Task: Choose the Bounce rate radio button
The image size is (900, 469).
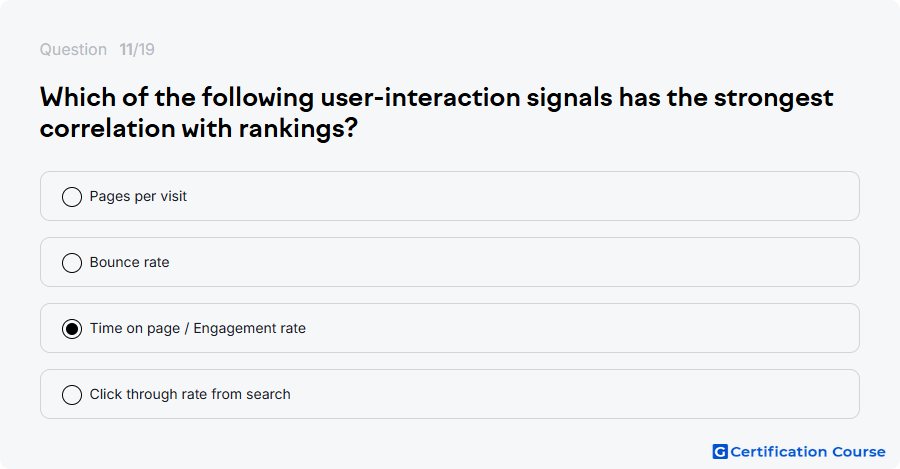Action: pos(72,262)
